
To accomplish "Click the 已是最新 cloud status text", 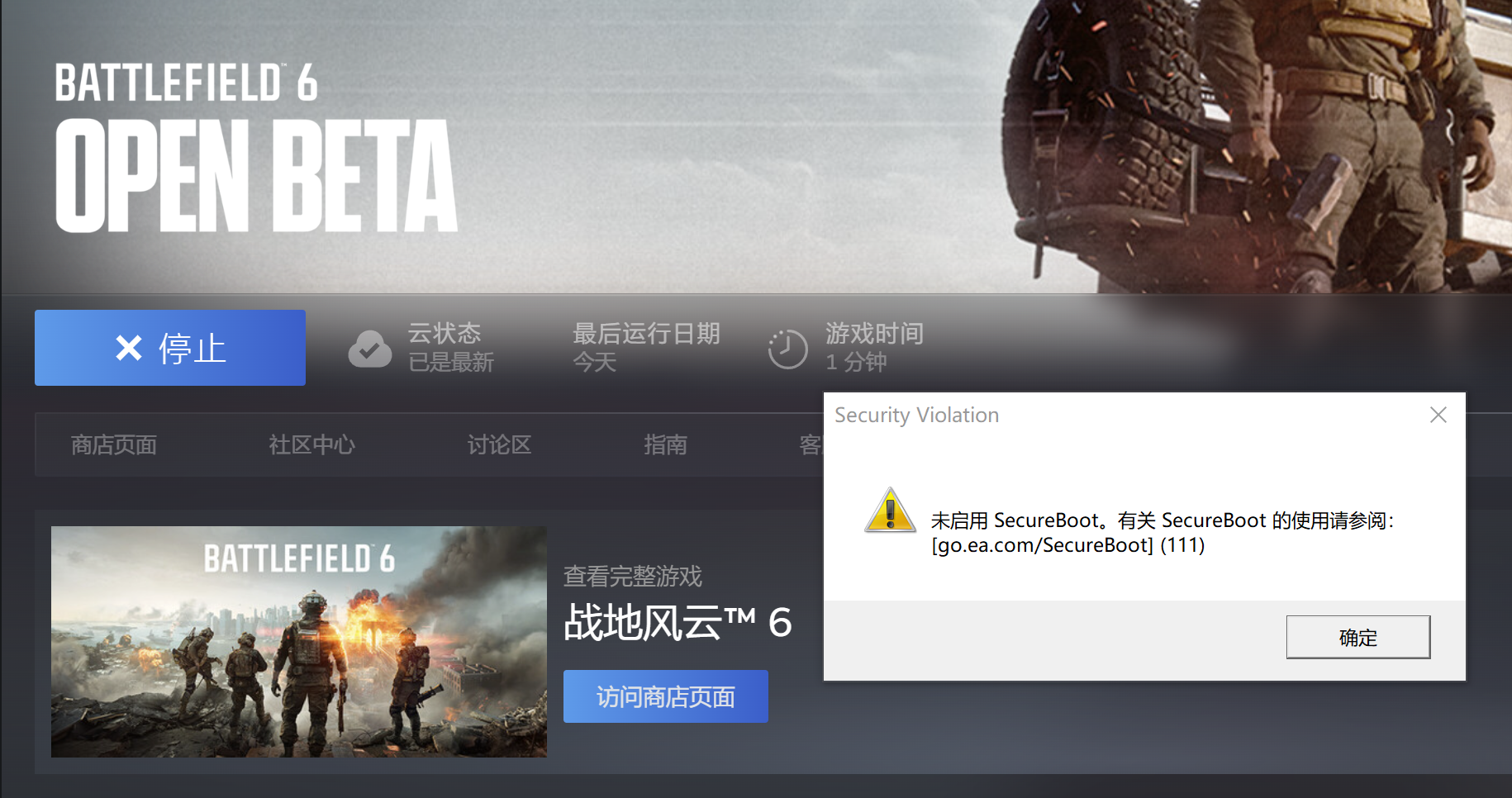I will tap(451, 362).
